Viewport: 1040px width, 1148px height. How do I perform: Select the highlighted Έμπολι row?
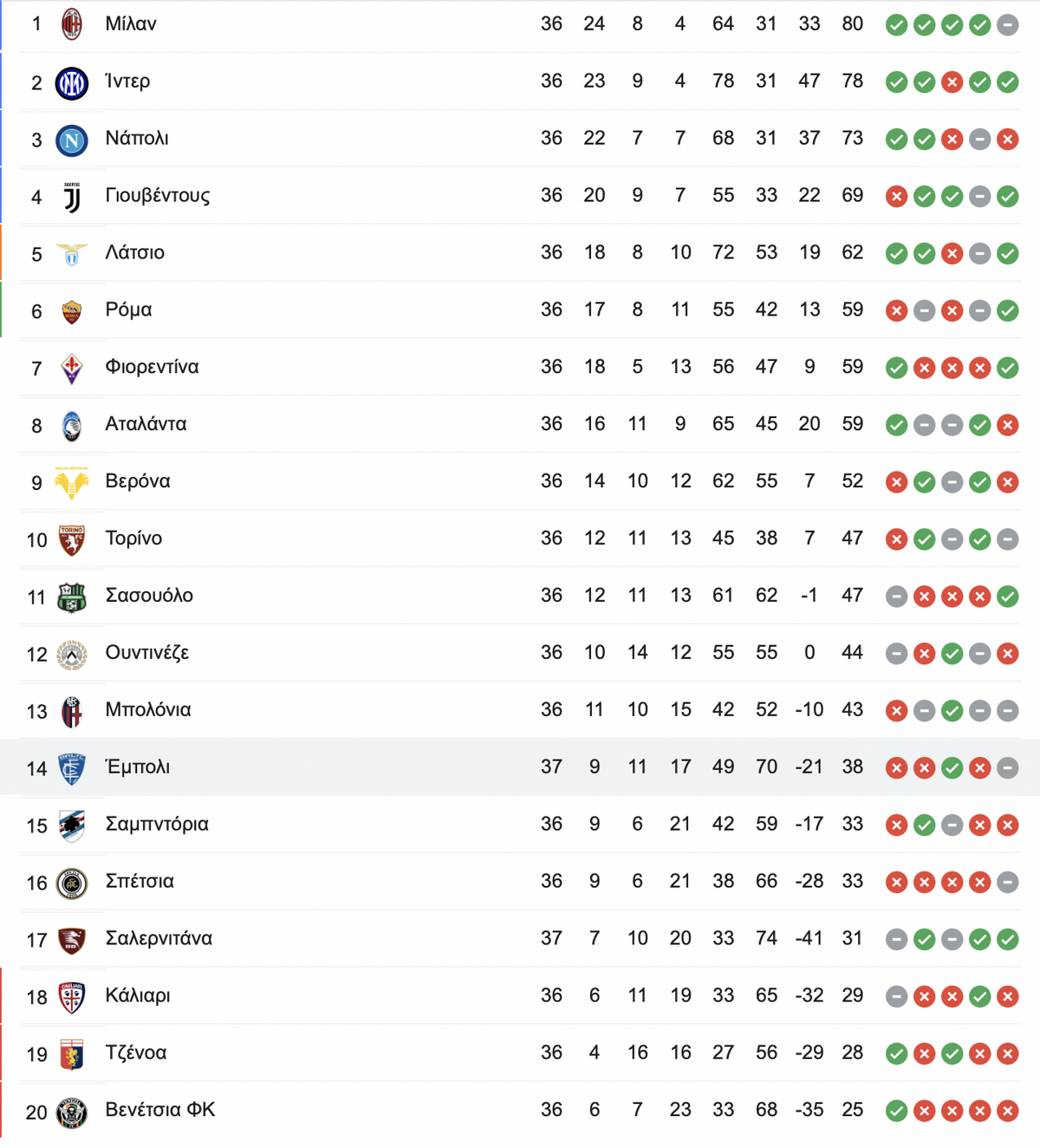pyautogui.click(x=520, y=767)
